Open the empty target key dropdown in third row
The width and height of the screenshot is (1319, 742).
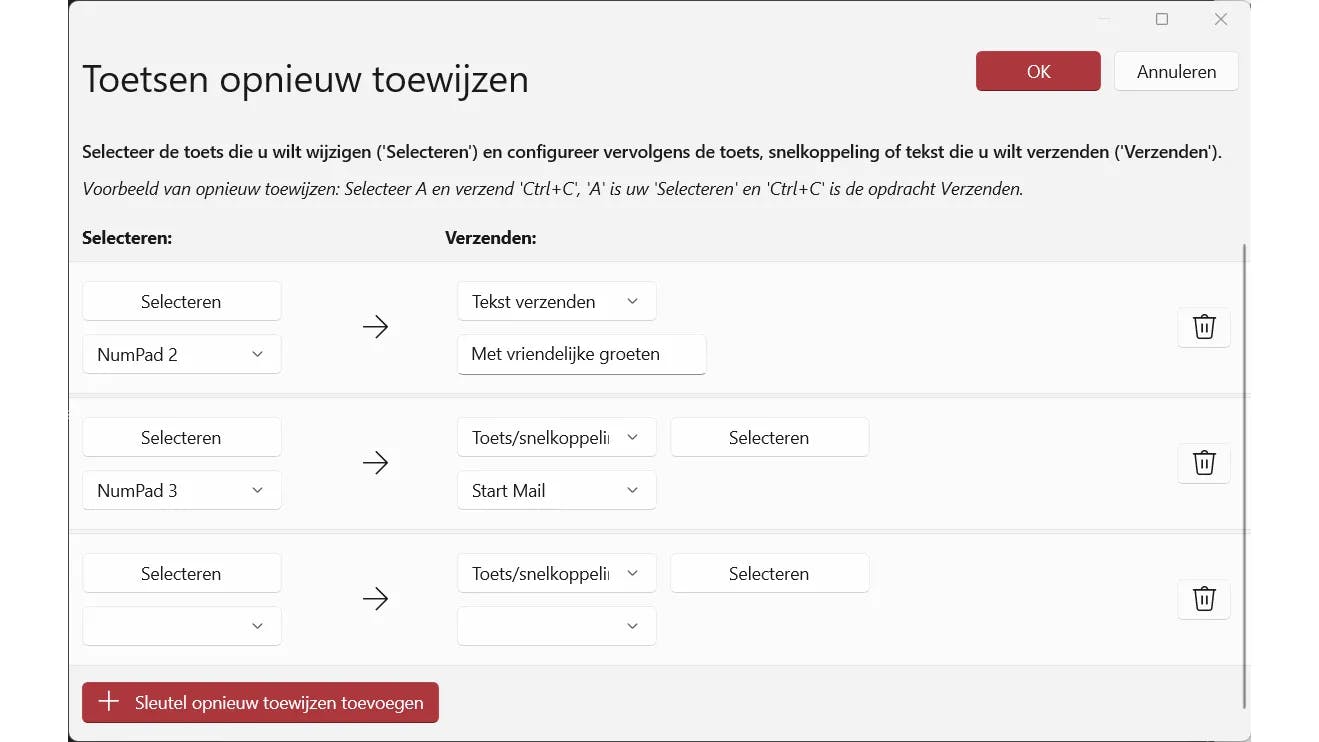pyautogui.click(x=556, y=626)
